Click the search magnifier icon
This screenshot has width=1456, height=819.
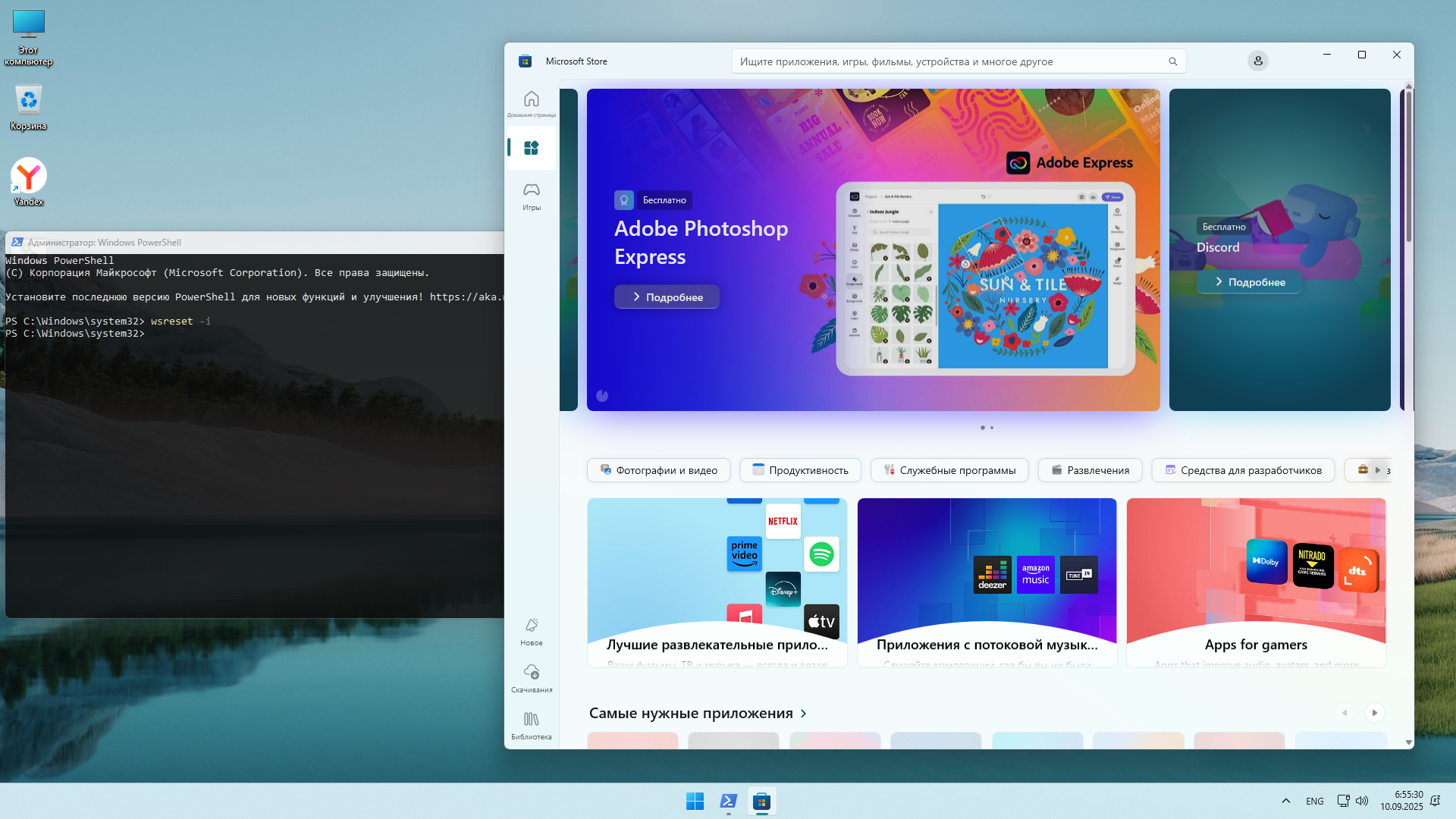click(x=1172, y=61)
